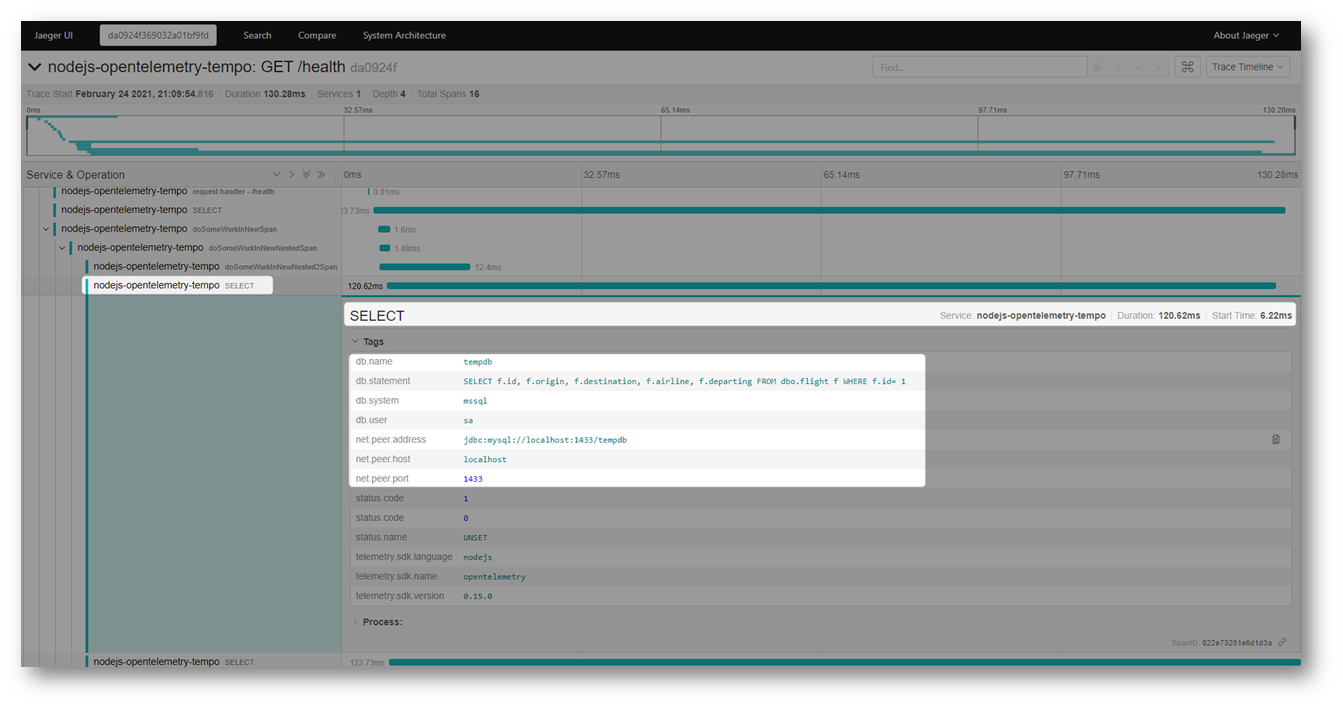Expand all spans with double down chevron
This screenshot has width=1343, height=709.
pyautogui.click(x=306, y=174)
